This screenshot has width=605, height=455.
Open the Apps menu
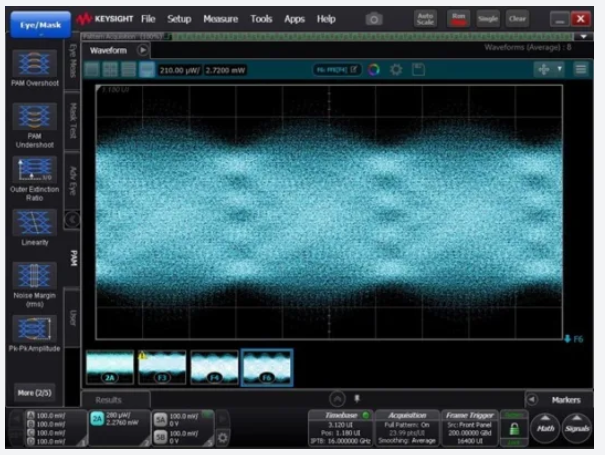[x=294, y=19]
